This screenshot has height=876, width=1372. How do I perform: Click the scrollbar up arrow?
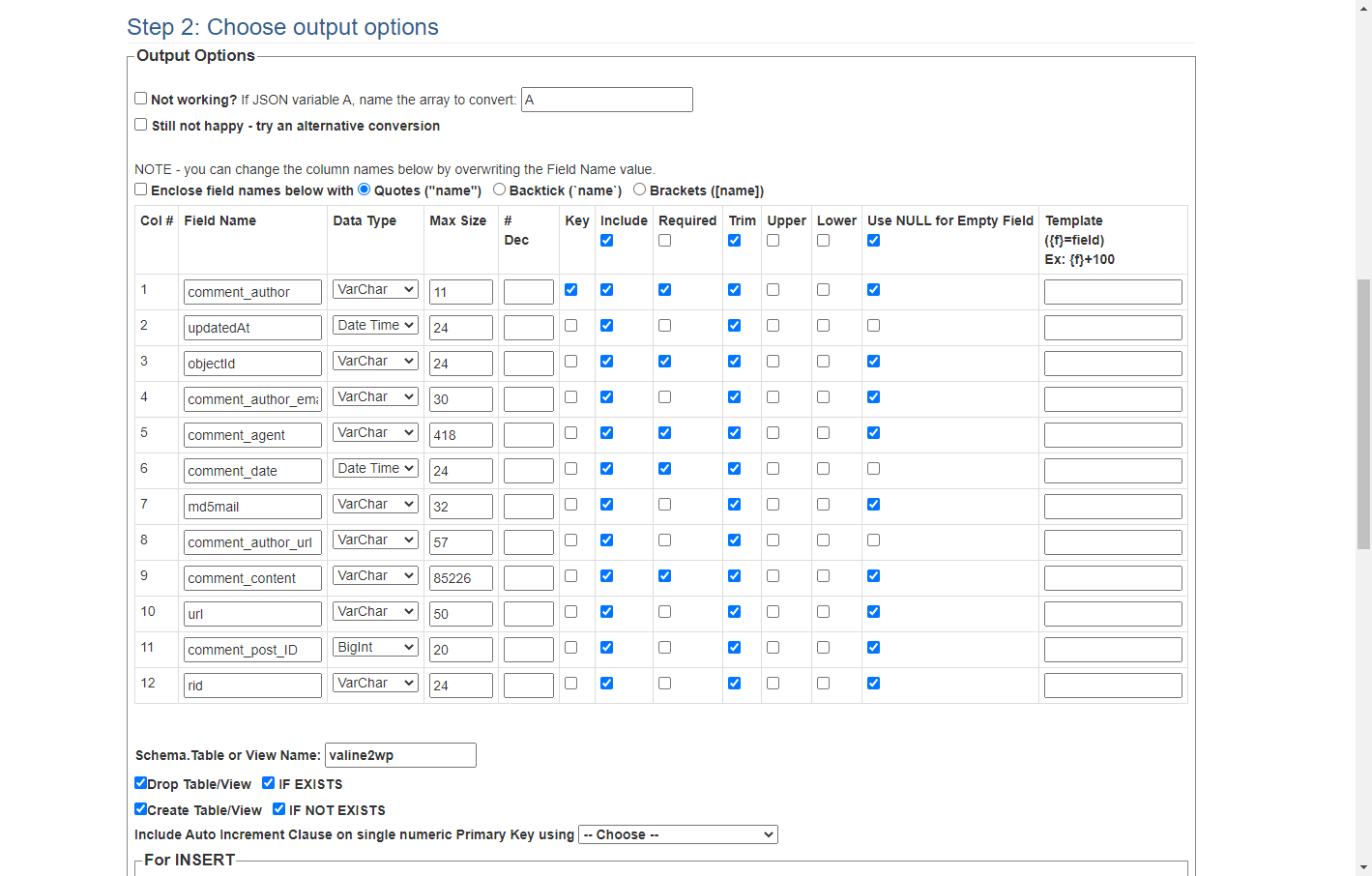coord(1363,8)
